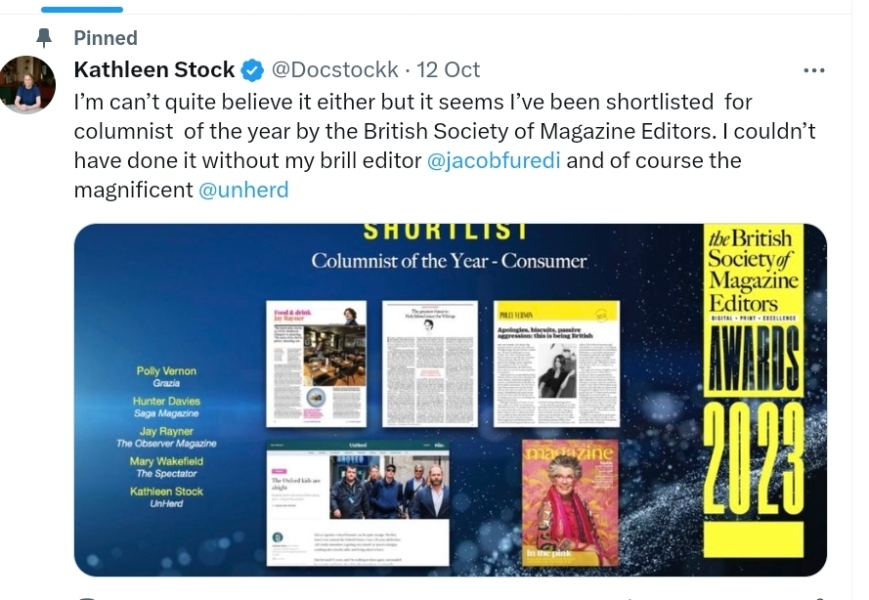The width and height of the screenshot is (869, 600).
Task: Open Kathleen Stock's profile picture
Action: point(27,85)
